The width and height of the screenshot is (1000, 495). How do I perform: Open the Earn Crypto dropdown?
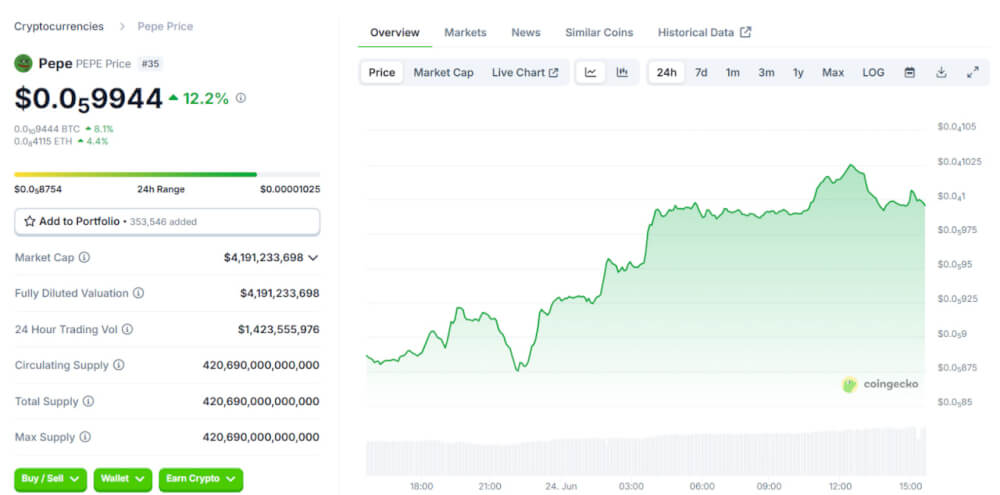(x=200, y=479)
